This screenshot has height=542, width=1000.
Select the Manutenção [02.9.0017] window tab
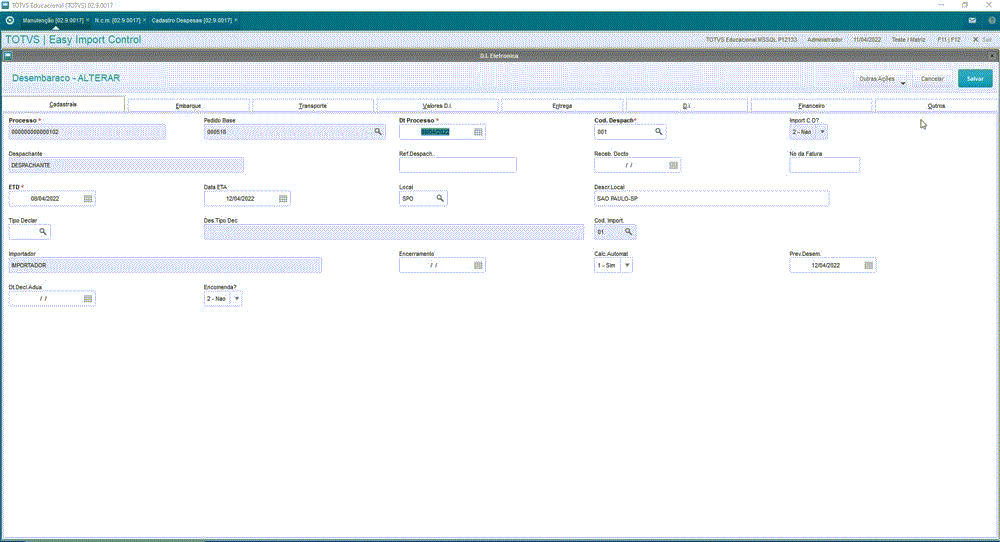pyautogui.click(x=52, y=20)
